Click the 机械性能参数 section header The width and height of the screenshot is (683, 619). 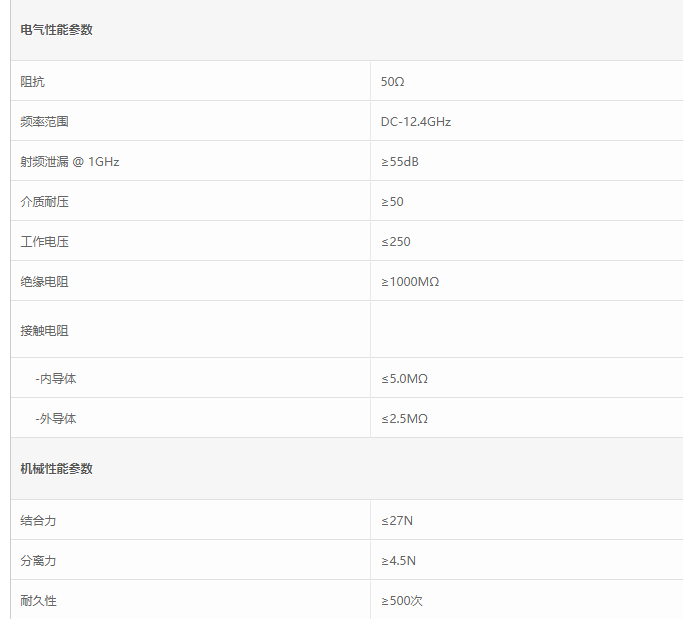coord(56,469)
